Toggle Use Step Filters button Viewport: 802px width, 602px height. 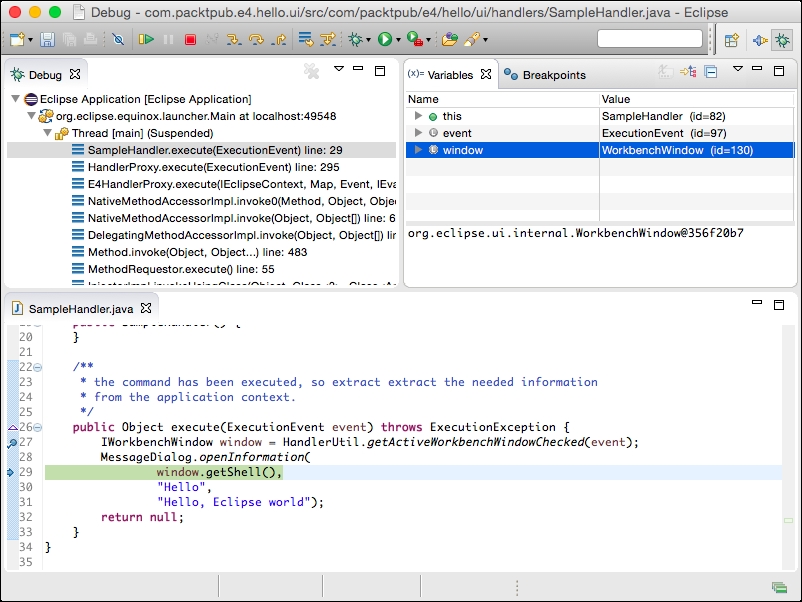pos(328,40)
